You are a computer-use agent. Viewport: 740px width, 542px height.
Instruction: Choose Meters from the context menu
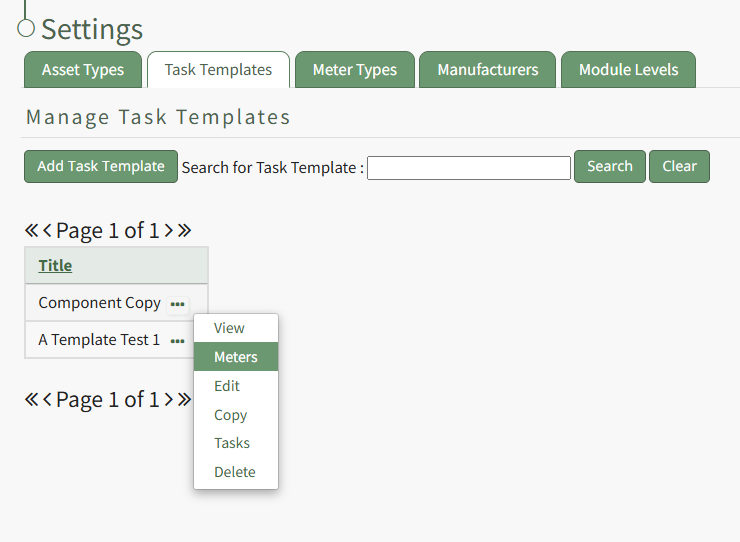click(x=236, y=357)
